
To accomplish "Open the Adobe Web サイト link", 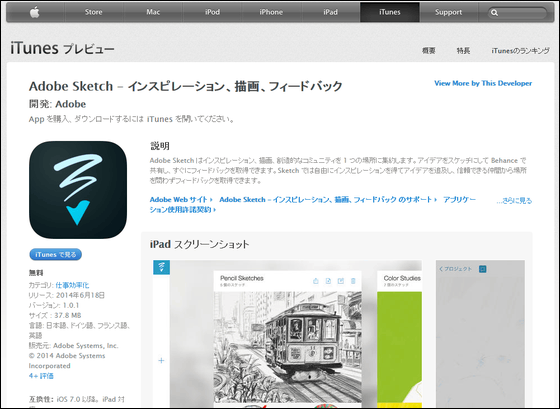I will click(181, 199).
